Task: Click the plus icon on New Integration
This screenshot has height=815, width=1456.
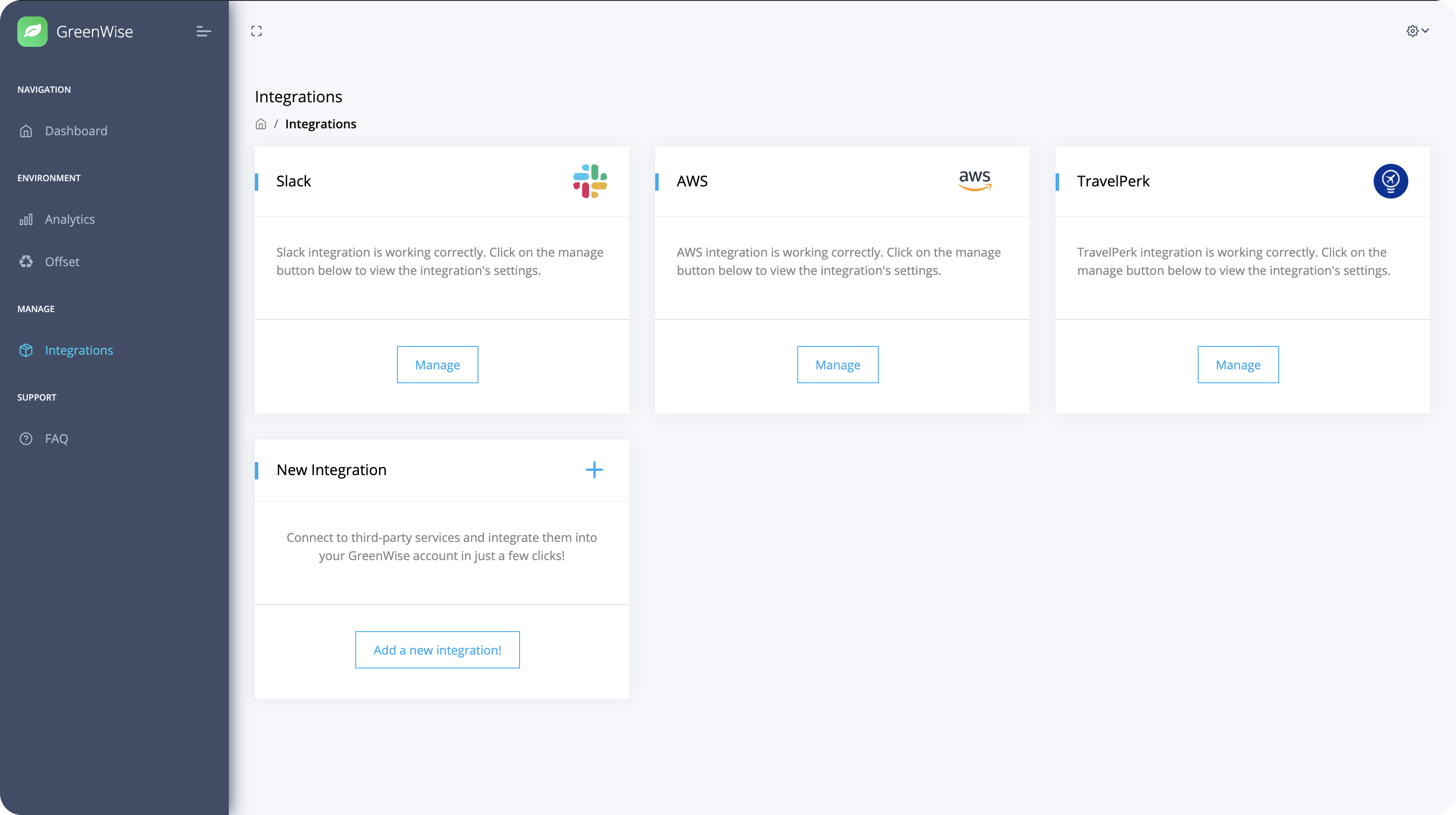Action: pos(594,469)
